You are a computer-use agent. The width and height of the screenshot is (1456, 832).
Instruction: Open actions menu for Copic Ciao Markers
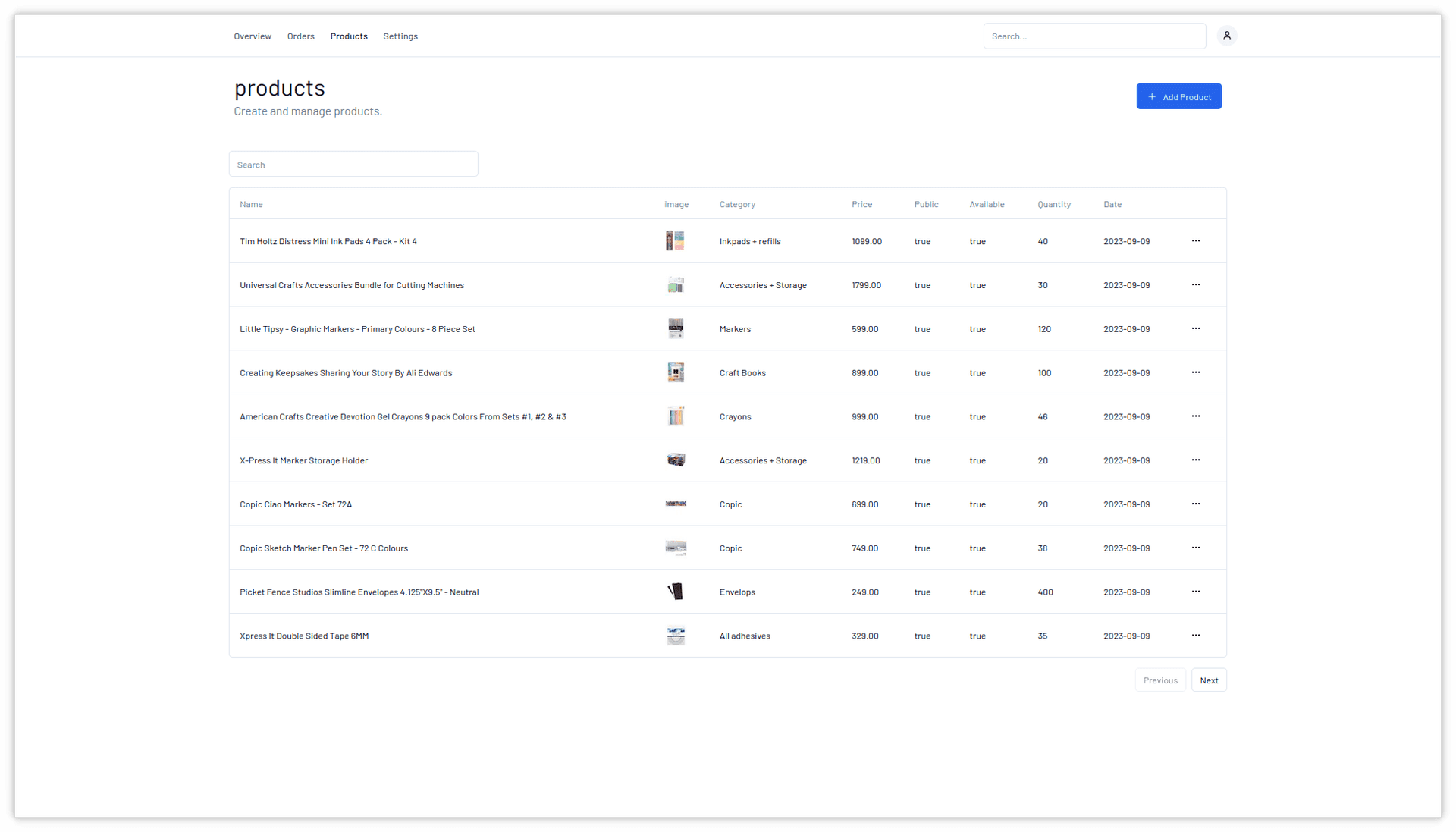tap(1196, 504)
